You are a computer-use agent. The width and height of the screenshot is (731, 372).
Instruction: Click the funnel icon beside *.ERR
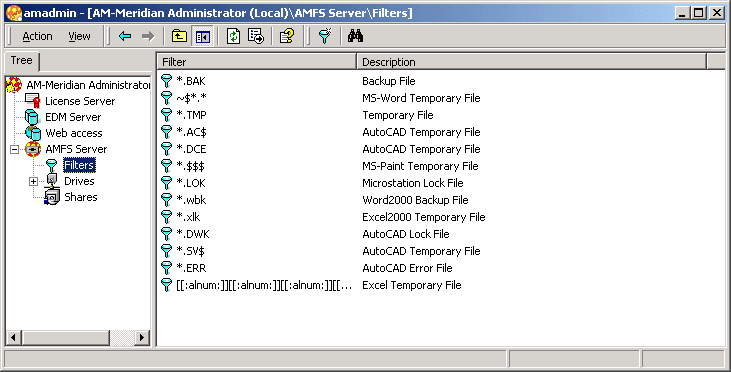pos(166,268)
